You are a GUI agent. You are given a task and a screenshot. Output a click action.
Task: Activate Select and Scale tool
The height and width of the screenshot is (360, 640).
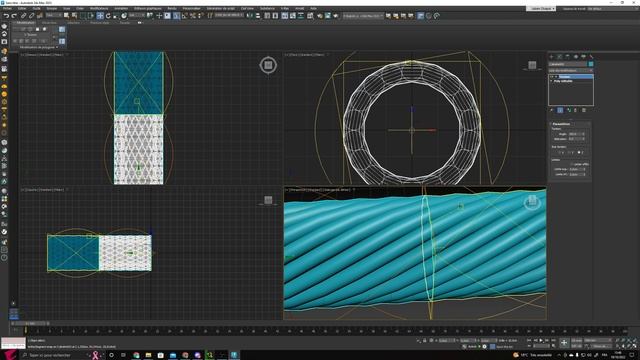pos(116,16)
